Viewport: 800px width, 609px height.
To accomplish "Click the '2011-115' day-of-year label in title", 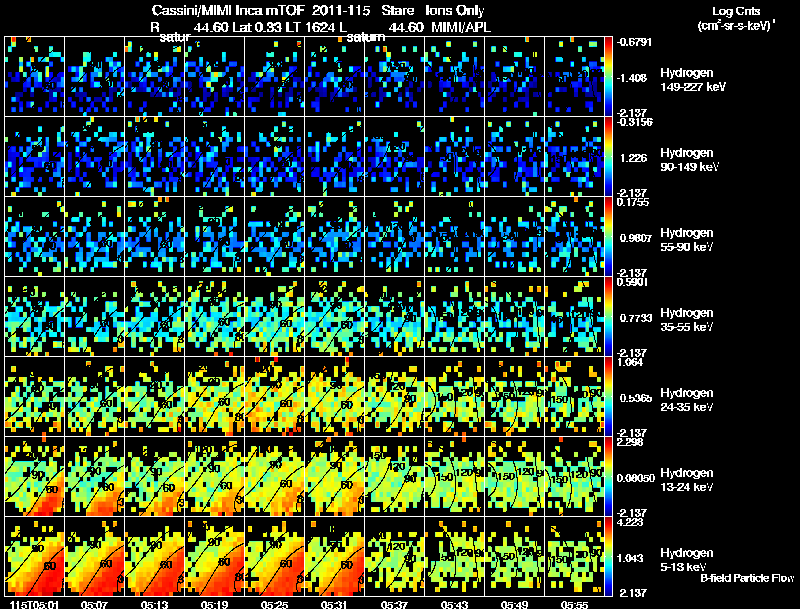I will 340,10.
